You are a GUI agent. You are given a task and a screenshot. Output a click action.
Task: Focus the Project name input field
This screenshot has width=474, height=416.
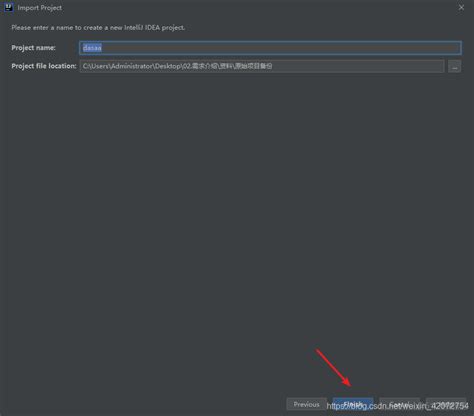[270, 48]
